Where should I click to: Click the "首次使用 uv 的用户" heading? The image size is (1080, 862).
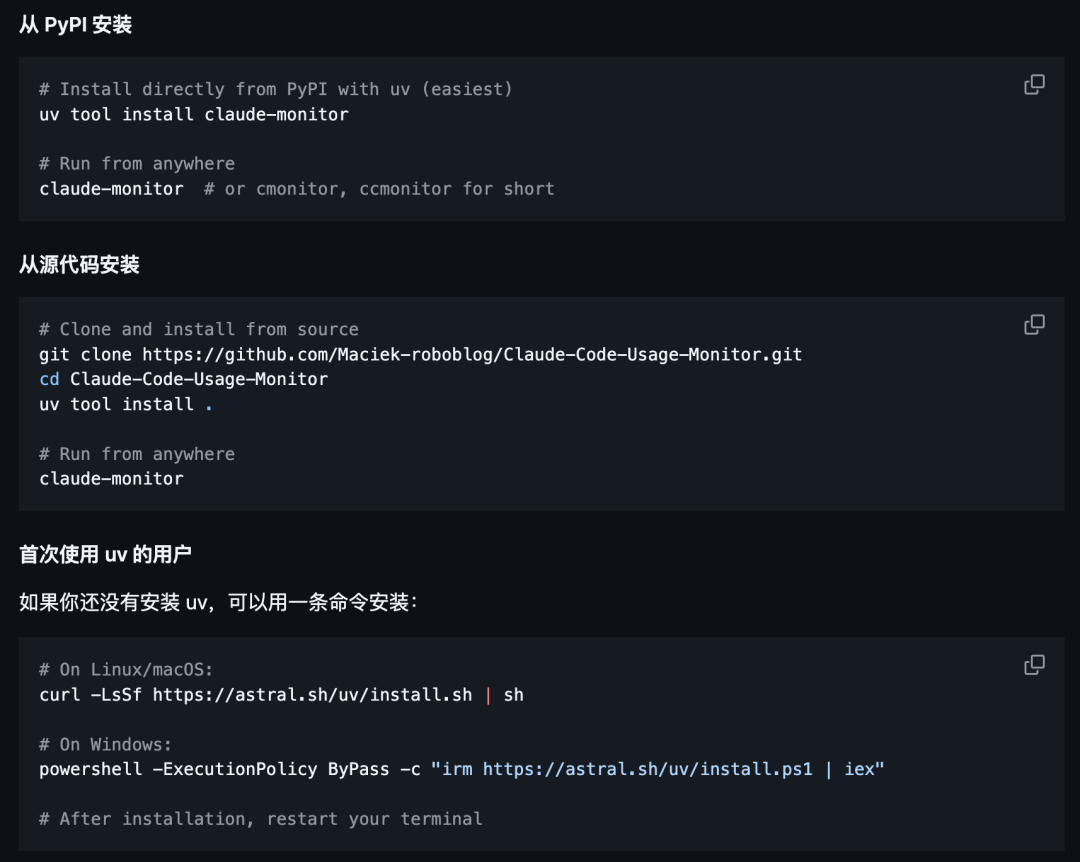105,554
